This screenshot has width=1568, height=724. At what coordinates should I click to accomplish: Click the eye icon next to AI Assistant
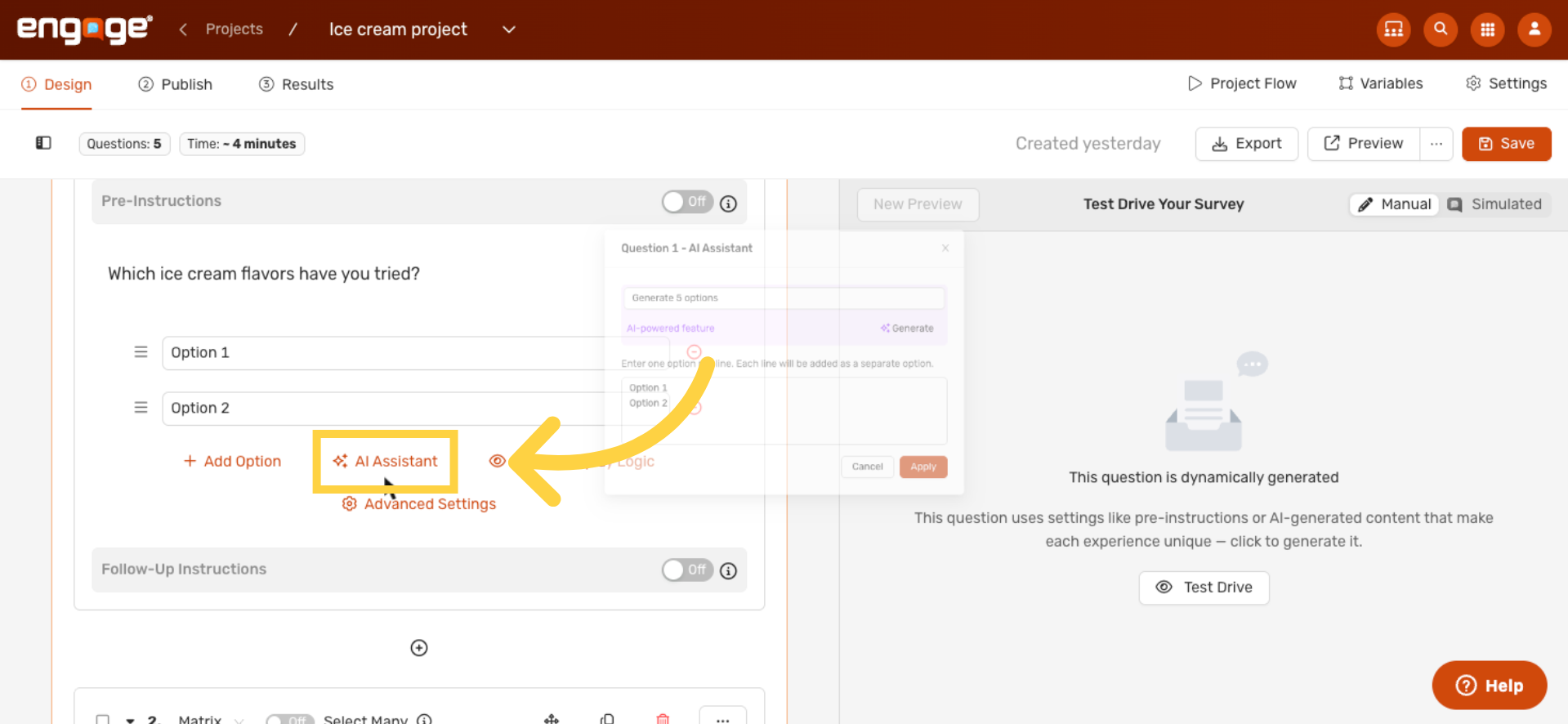[497, 461]
